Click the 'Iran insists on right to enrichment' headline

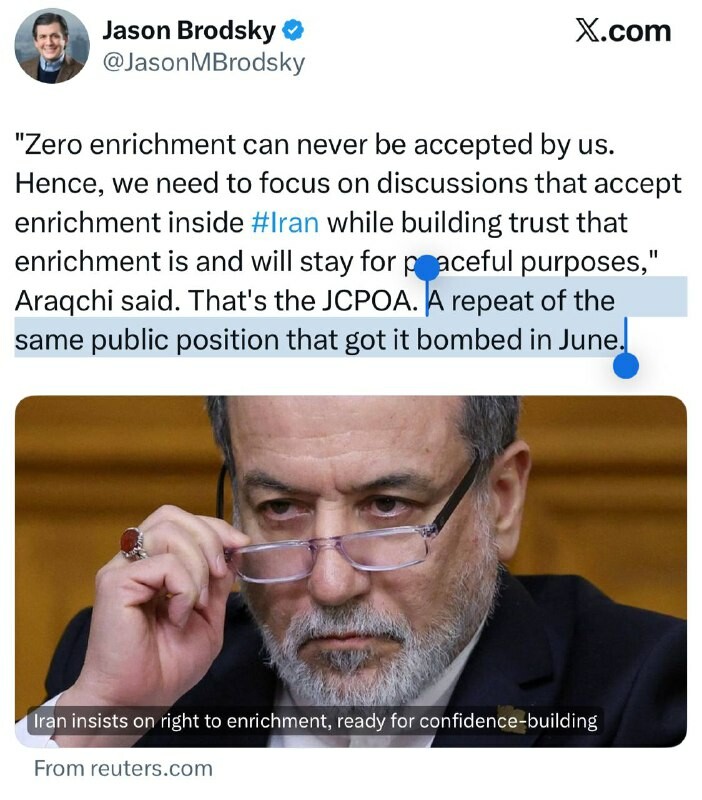315,720
